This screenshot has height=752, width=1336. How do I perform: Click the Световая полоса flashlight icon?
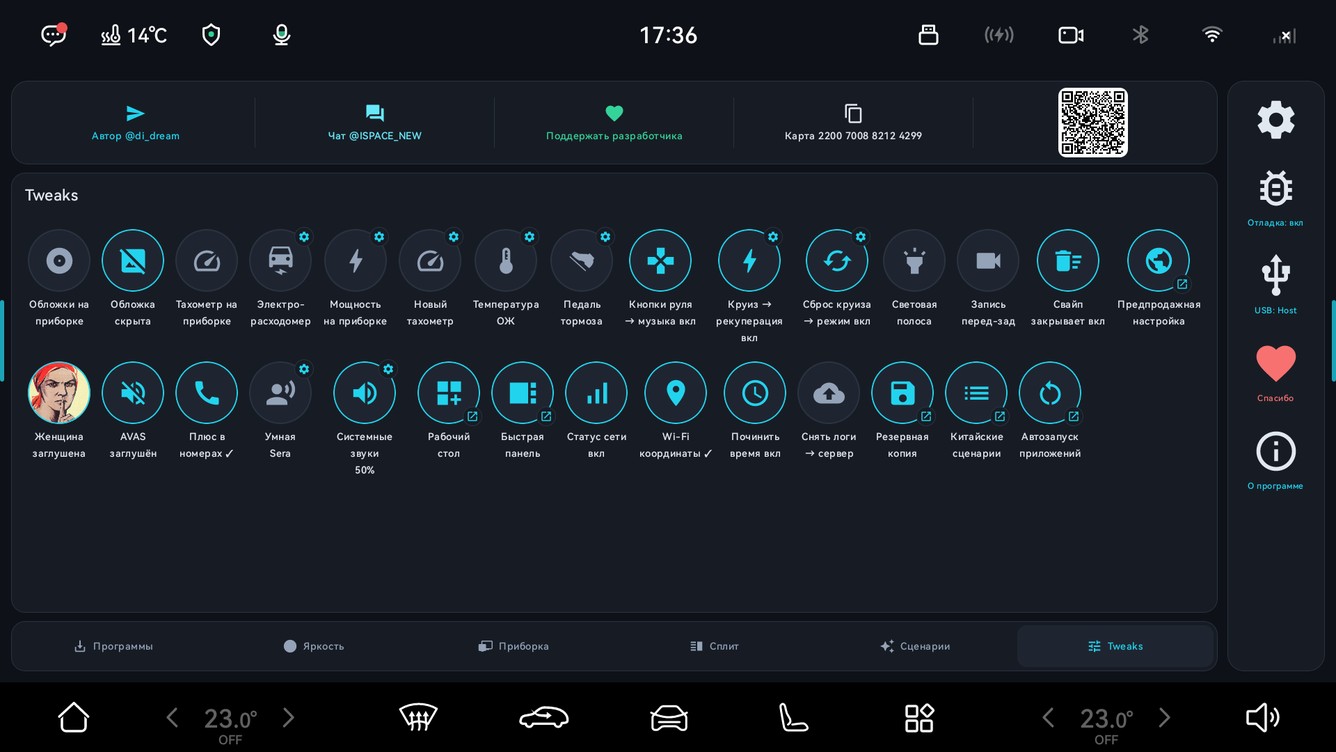(x=914, y=261)
